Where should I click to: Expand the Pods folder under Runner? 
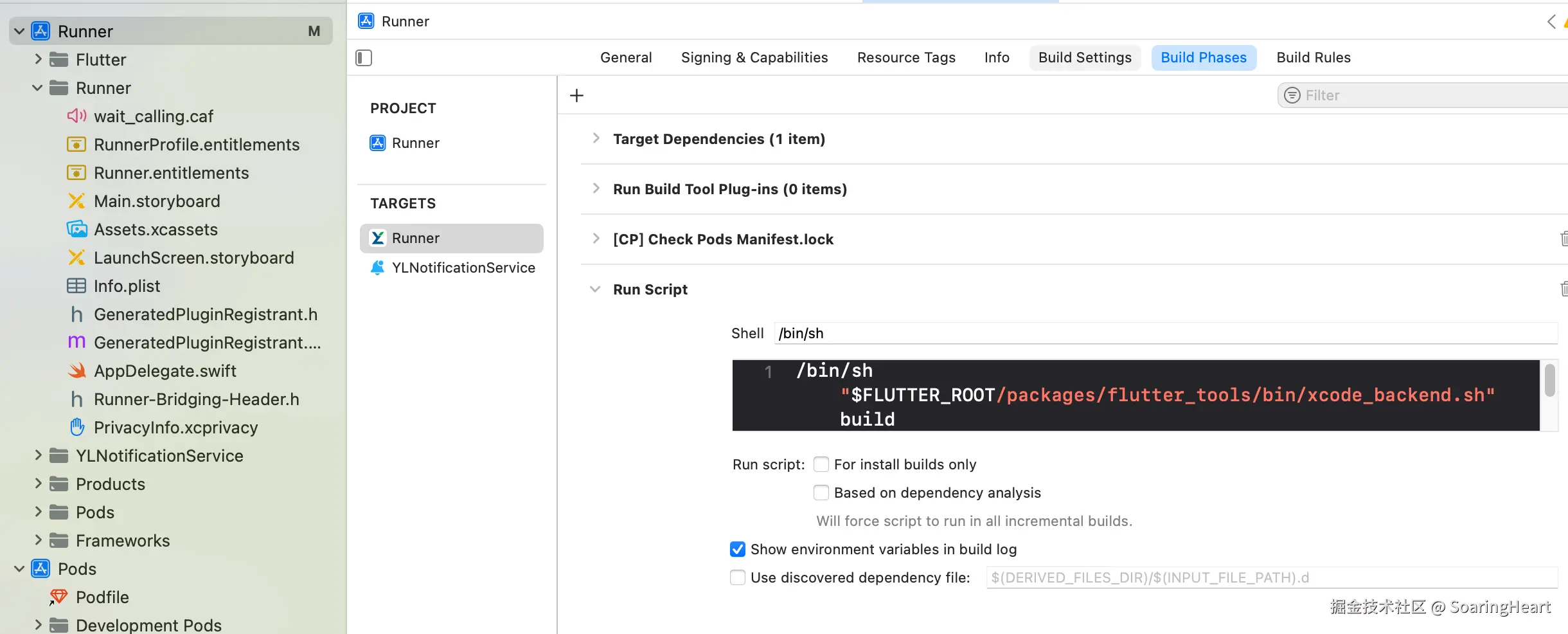tap(37, 512)
